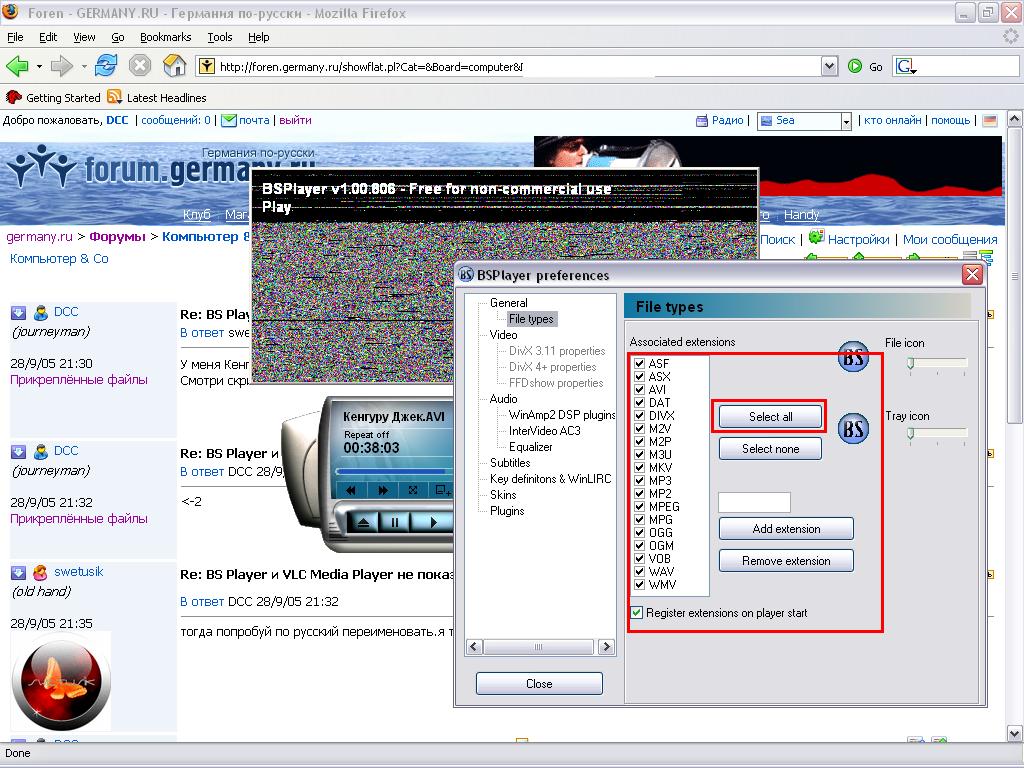Click the BSPlayer Tray icon preview

click(x=854, y=429)
